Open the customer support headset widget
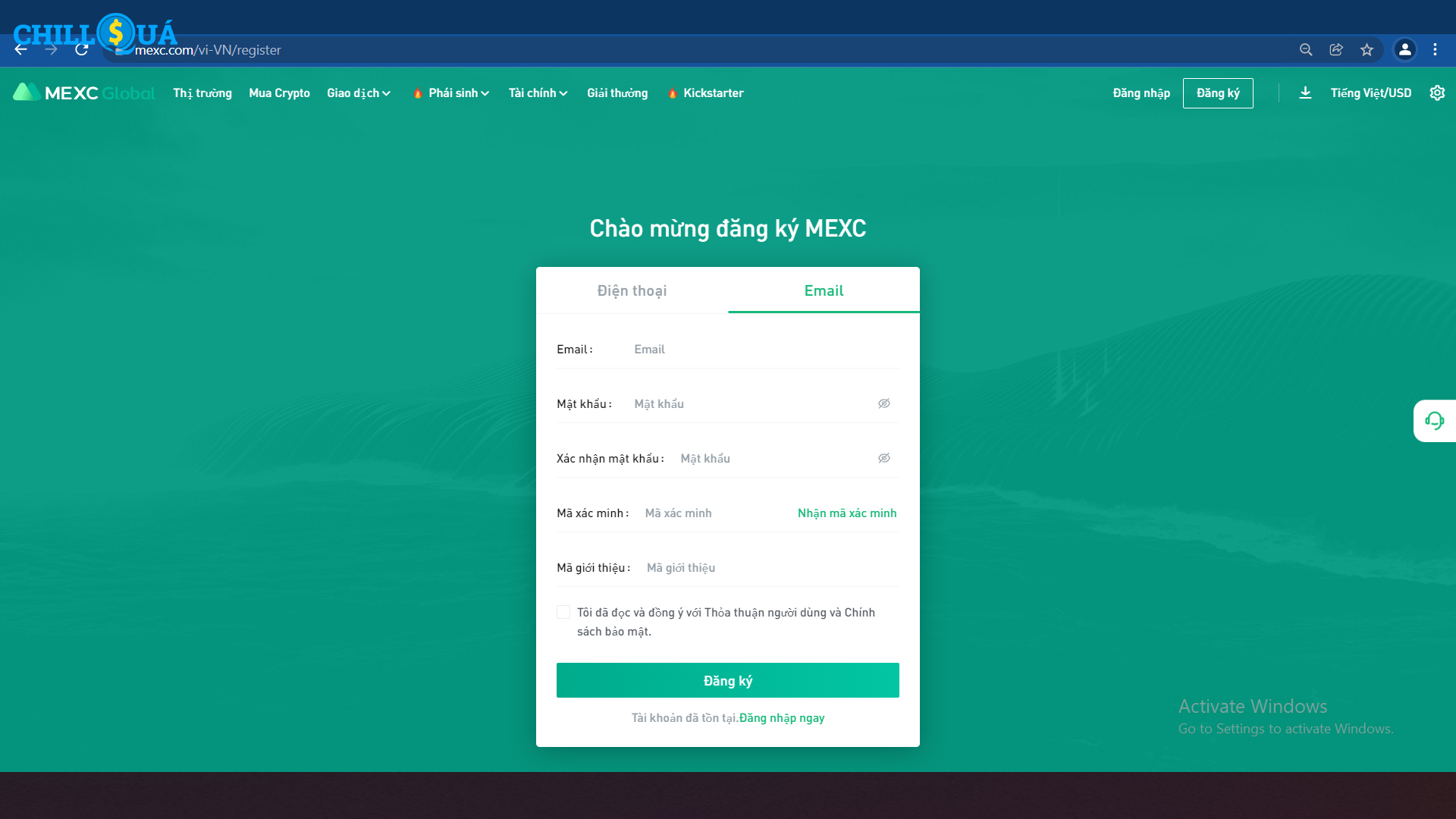 [x=1434, y=421]
